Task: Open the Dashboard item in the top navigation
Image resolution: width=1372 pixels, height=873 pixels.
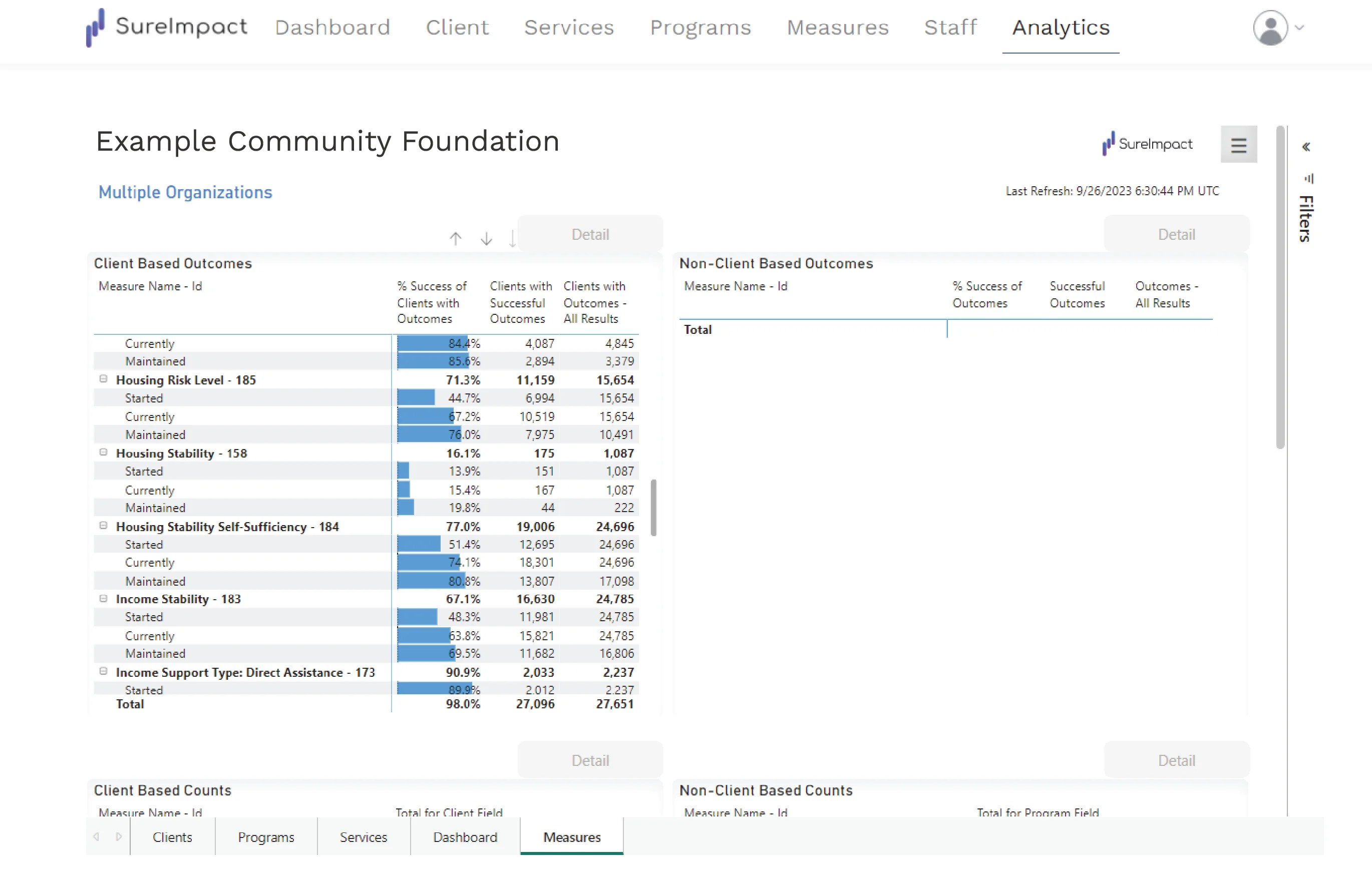Action: 333,28
